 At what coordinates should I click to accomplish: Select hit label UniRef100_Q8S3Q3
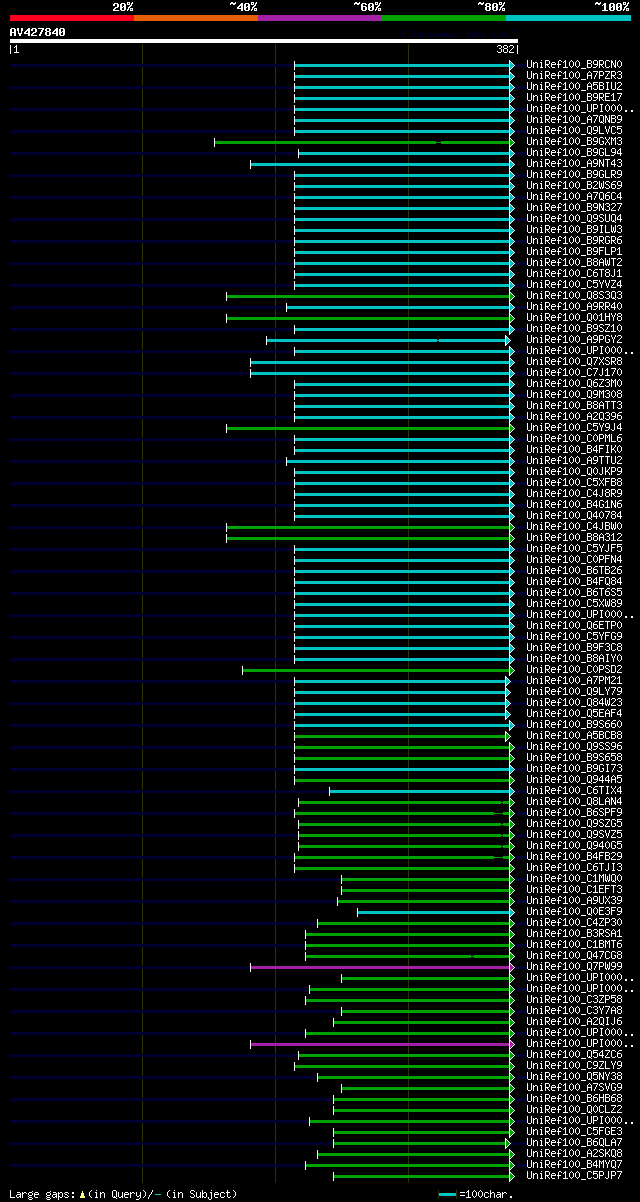click(x=575, y=296)
